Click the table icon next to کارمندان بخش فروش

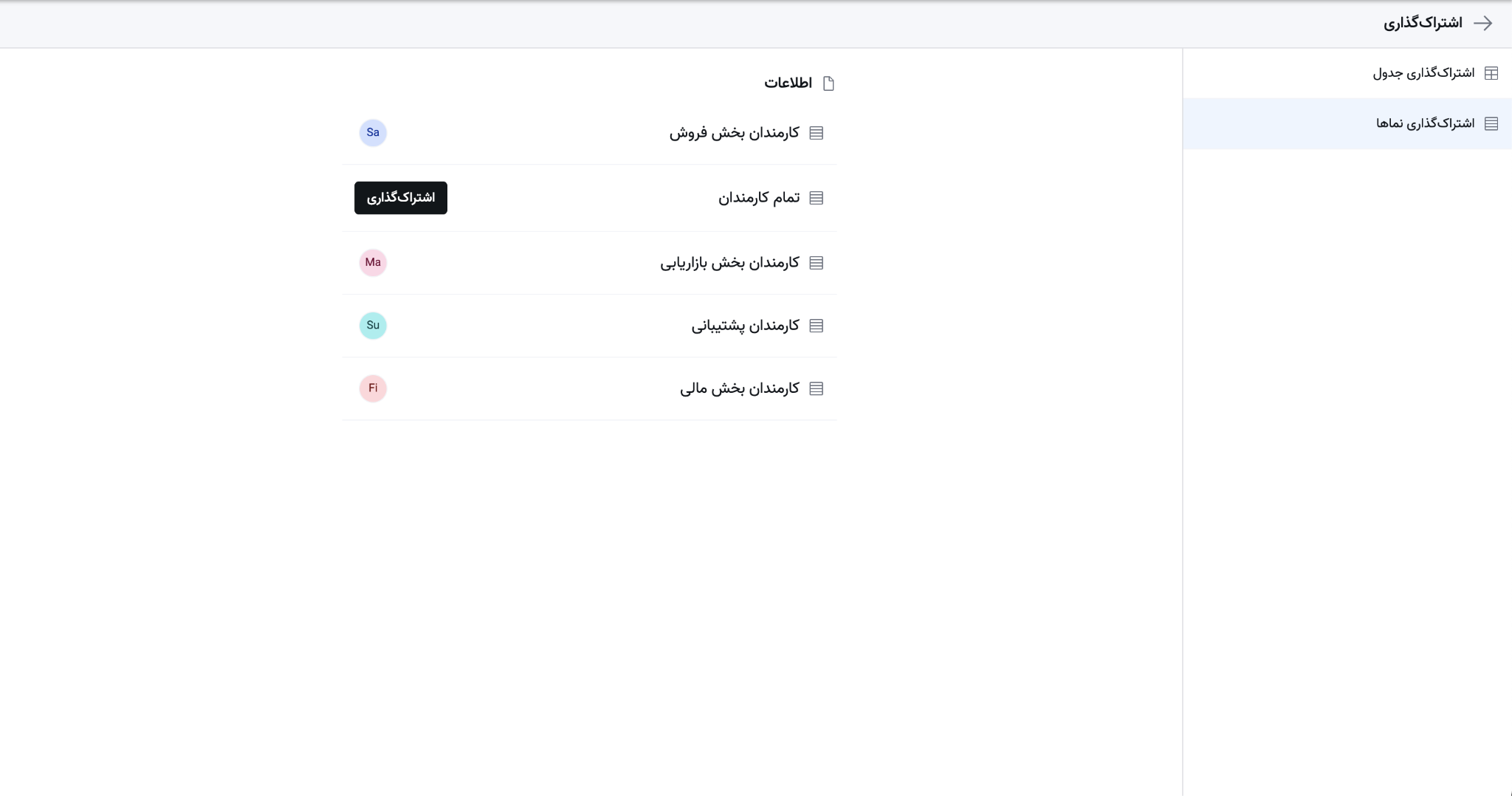coord(817,133)
